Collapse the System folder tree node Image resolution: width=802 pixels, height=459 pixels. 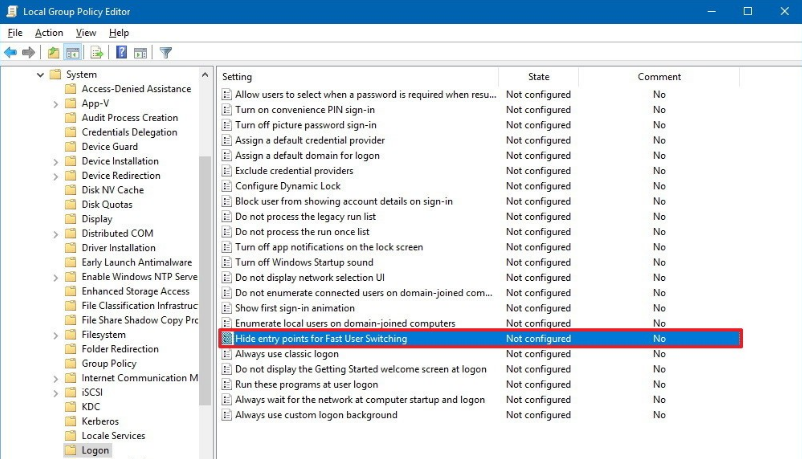pos(41,75)
